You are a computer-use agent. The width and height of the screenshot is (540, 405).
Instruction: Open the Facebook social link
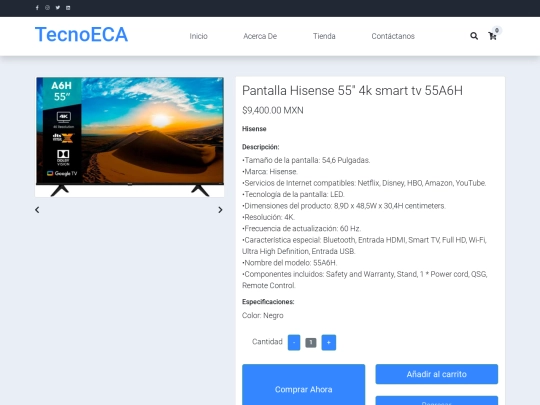click(x=37, y=8)
